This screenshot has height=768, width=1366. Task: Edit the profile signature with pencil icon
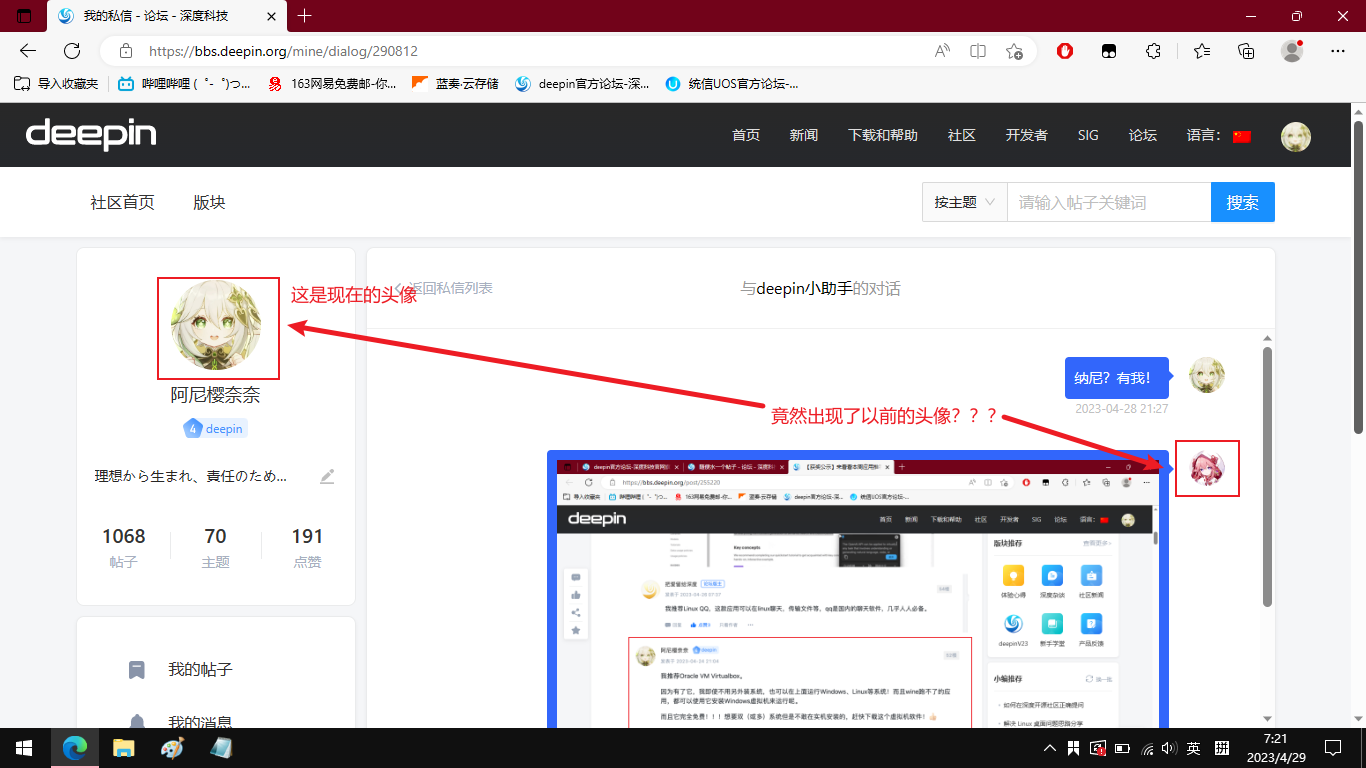coord(327,477)
